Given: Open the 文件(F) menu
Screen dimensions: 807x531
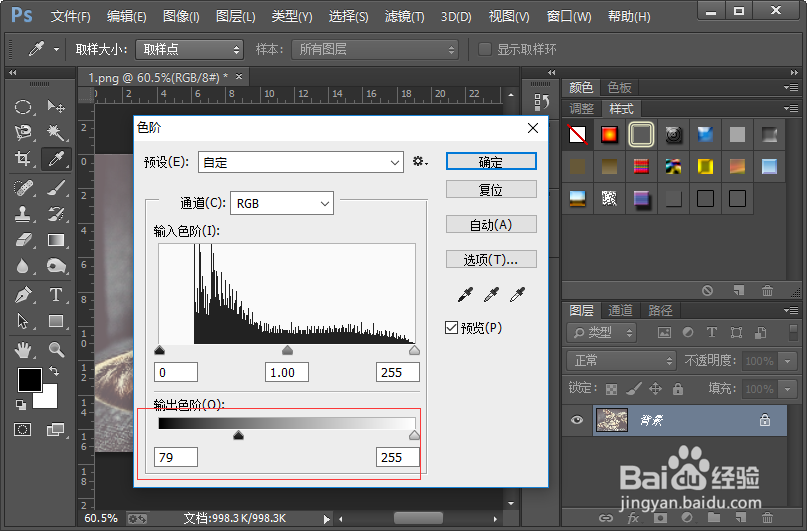Looking at the screenshot, I should pyautogui.click(x=71, y=16).
